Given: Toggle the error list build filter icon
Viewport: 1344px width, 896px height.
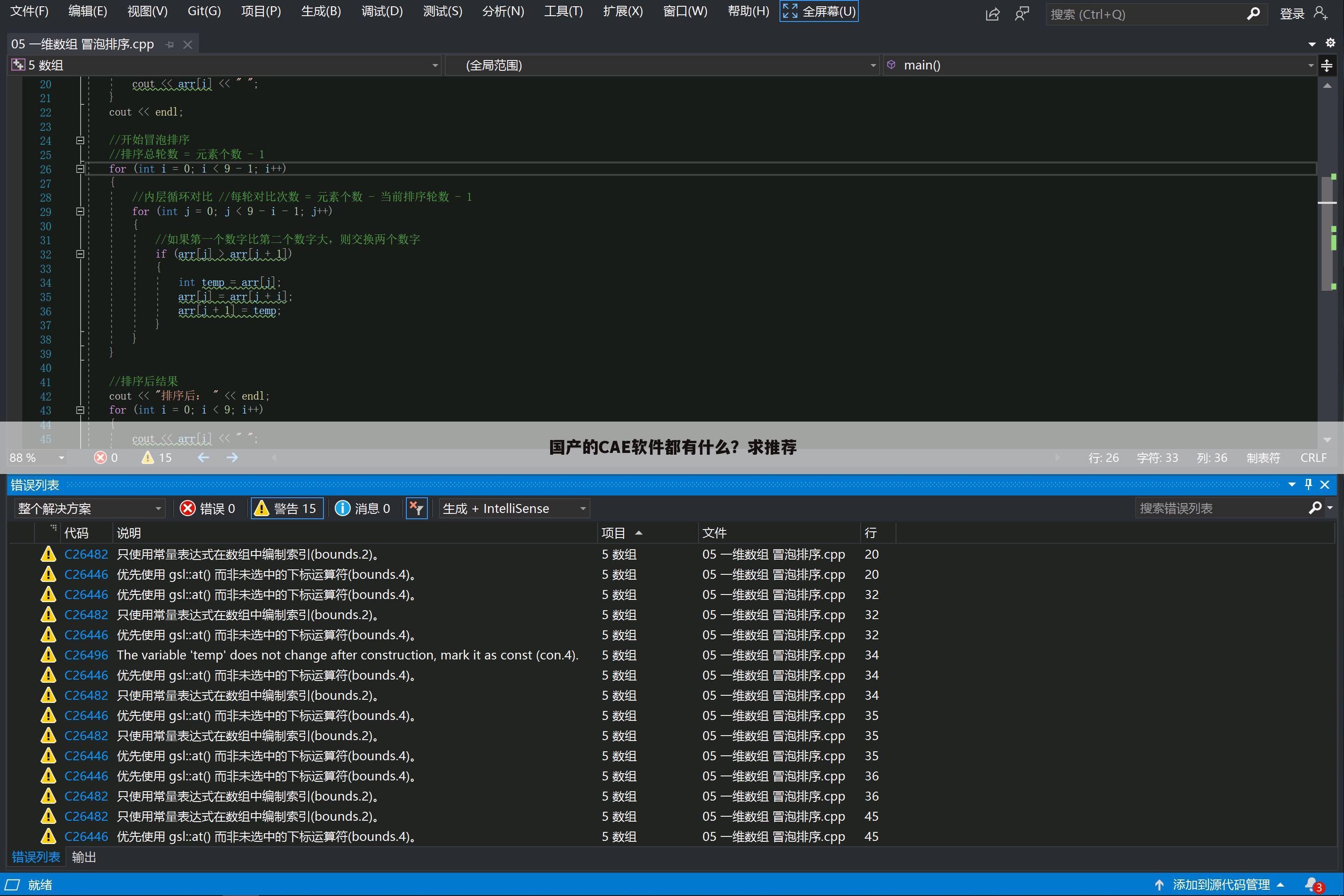Looking at the screenshot, I should tap(417, 508).
